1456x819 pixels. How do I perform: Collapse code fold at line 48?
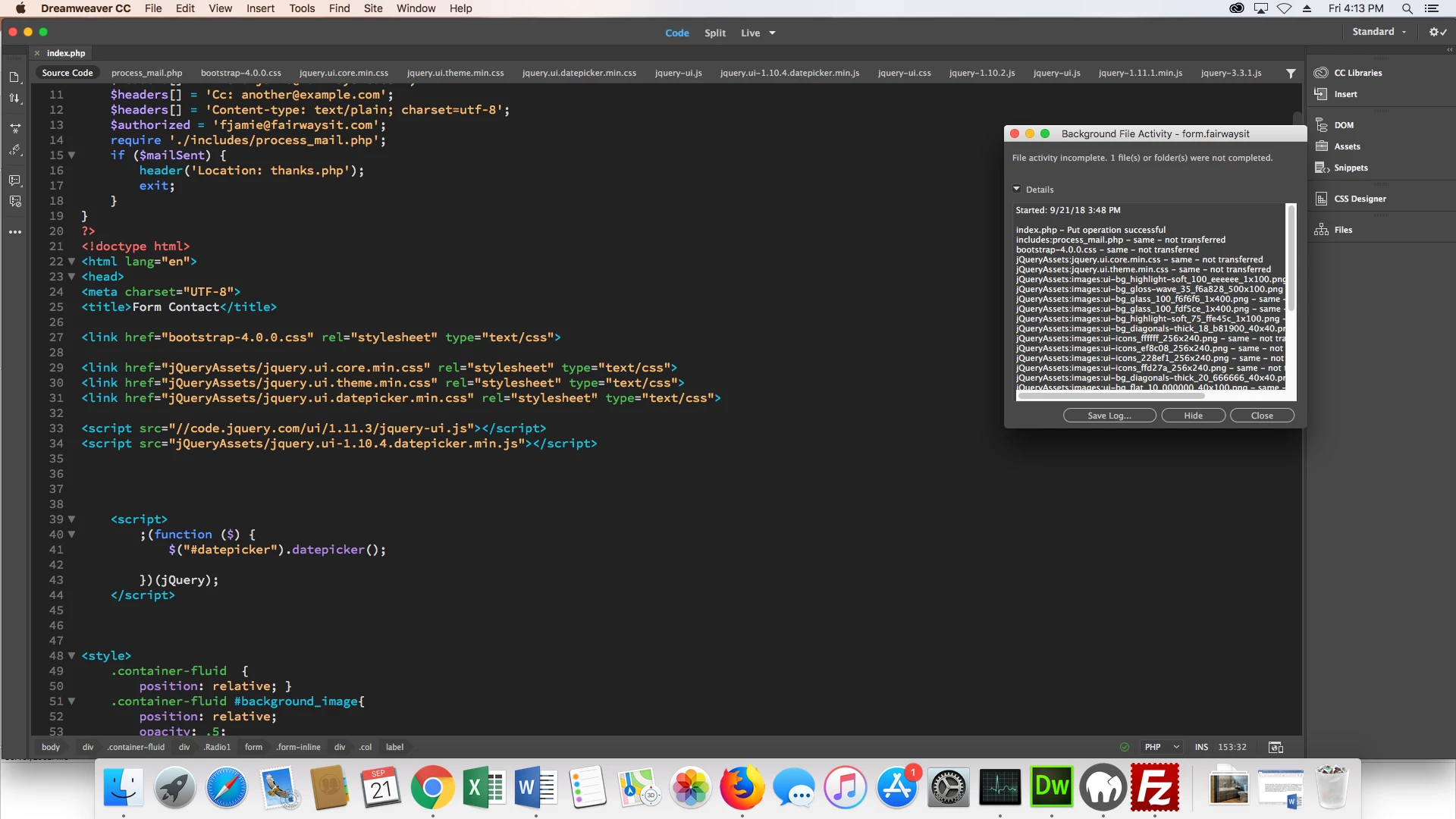pyautogui.click(x=72, y=656)
